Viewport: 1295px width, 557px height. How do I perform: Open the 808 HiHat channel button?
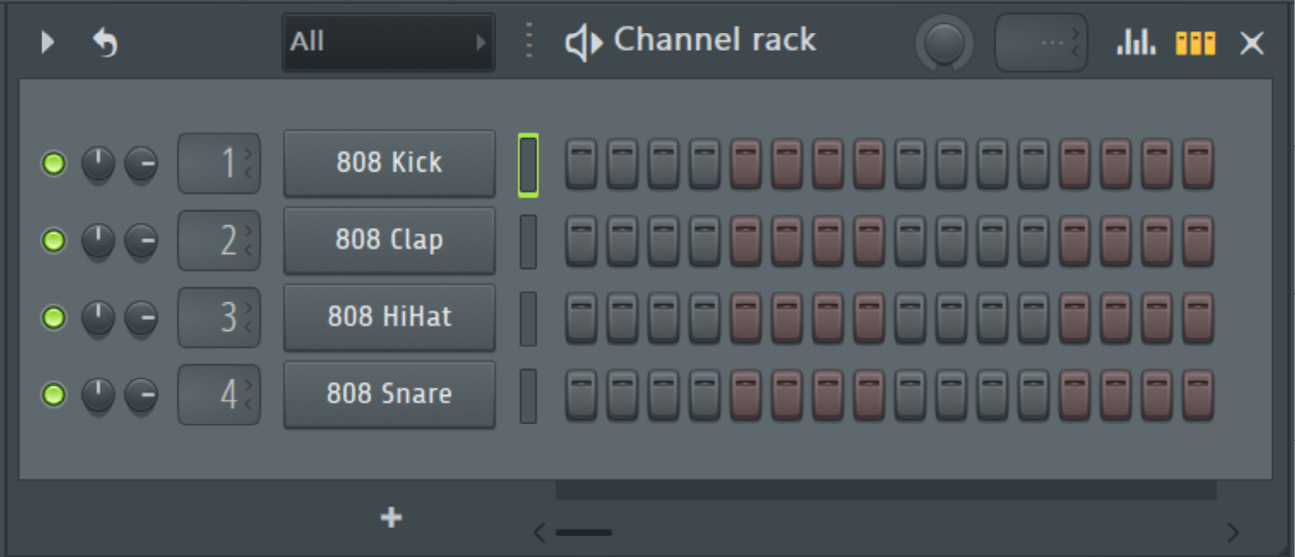coord(389,317)
